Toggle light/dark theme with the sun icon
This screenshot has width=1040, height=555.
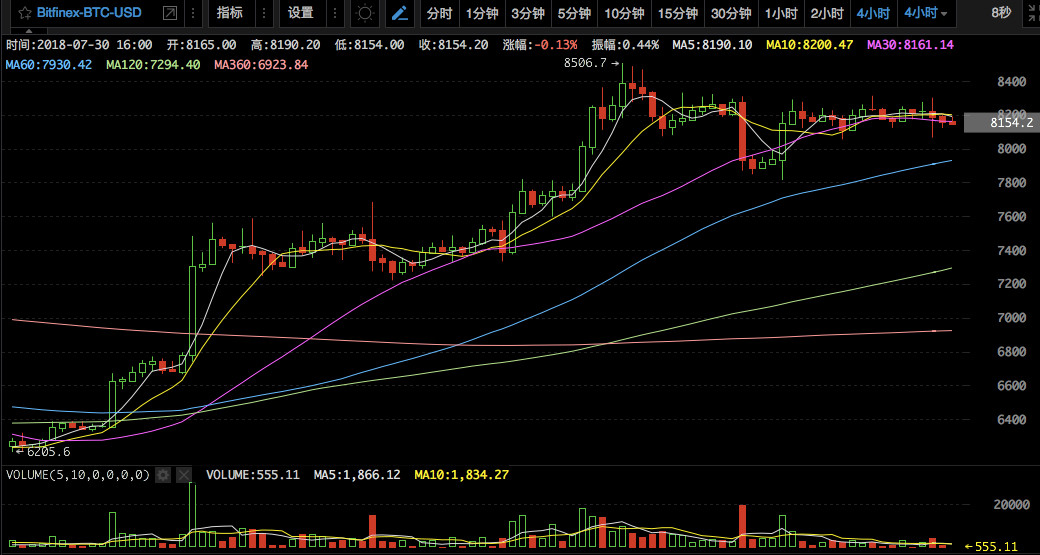click(x=365, y=13)
